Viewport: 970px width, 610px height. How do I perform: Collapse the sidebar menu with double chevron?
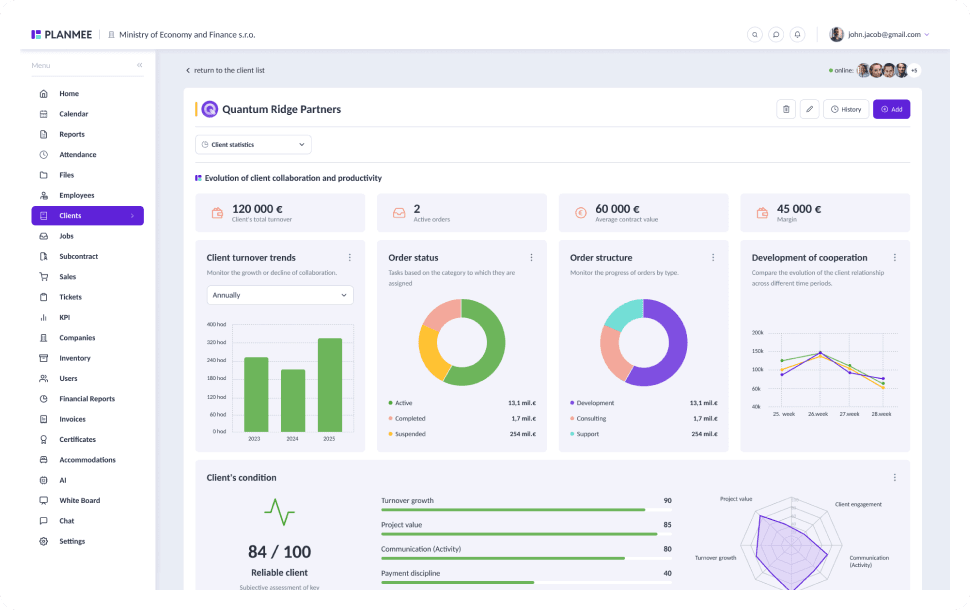140,65
